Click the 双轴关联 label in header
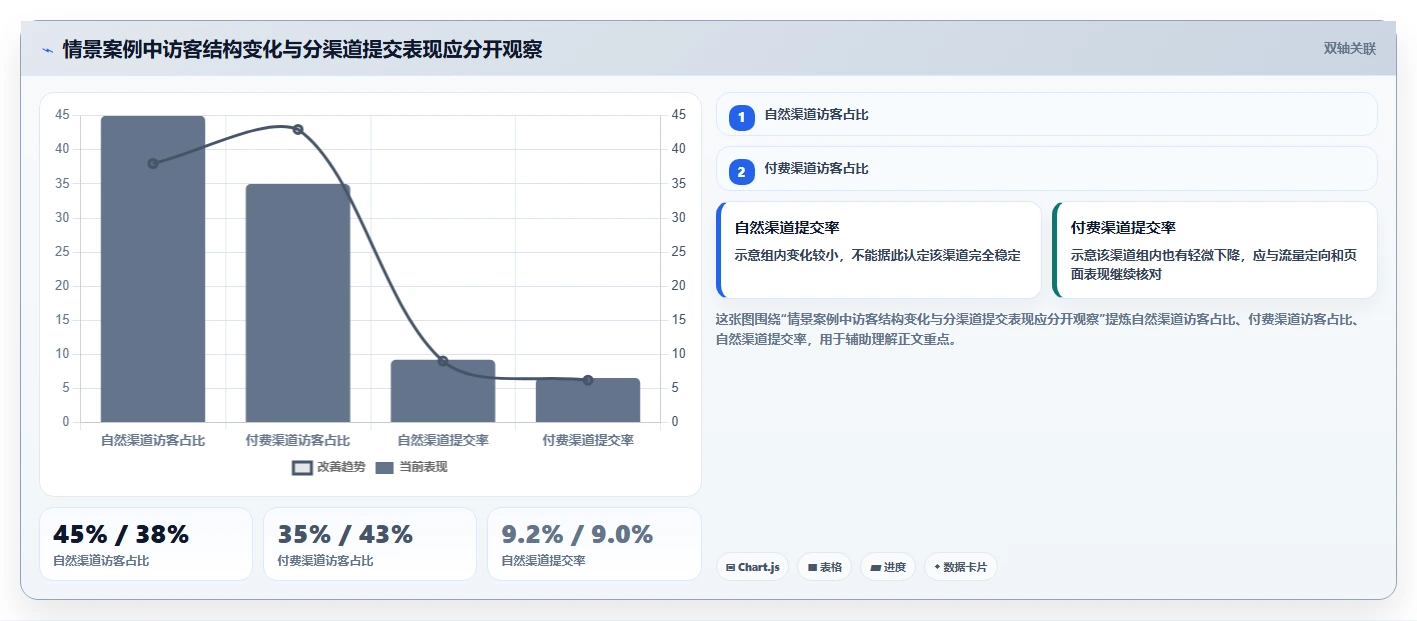1417x621 pixels. pyautogui.click(x=1350, y=49)
